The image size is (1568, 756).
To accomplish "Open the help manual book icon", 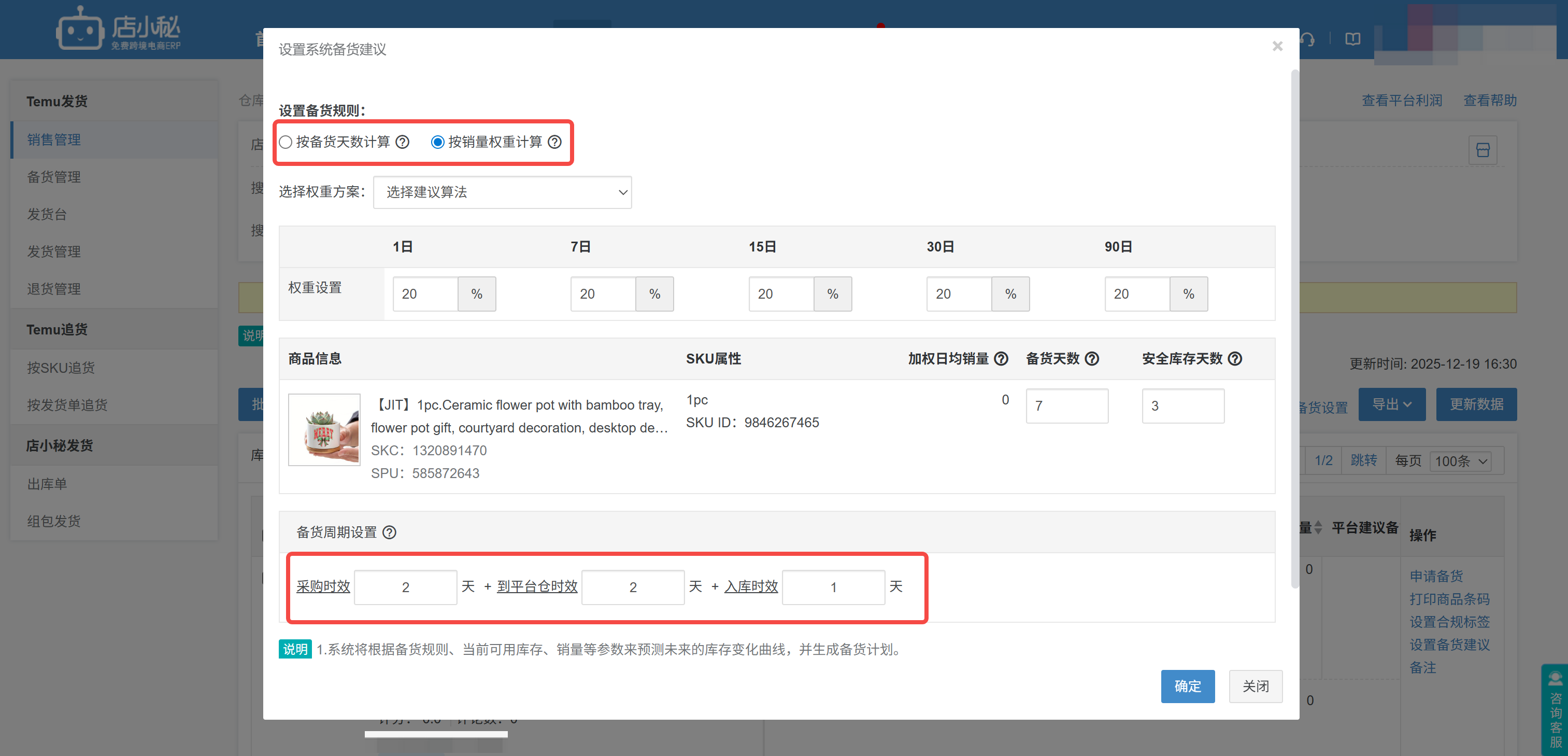I will click(x=1352, y=39).
